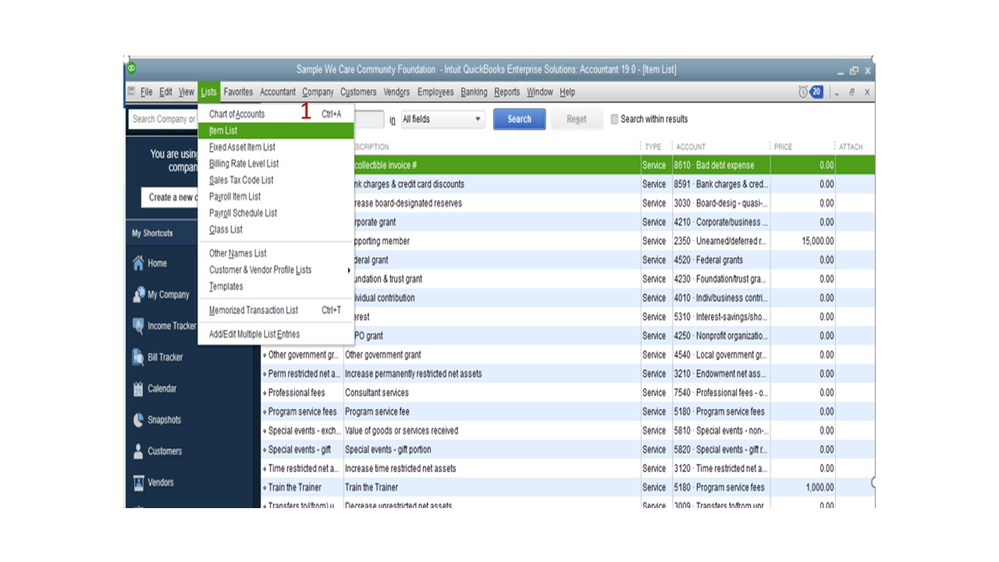Screen dimensions: 999x562
Task: Open the Edit menu
Action: click(166, 92)
